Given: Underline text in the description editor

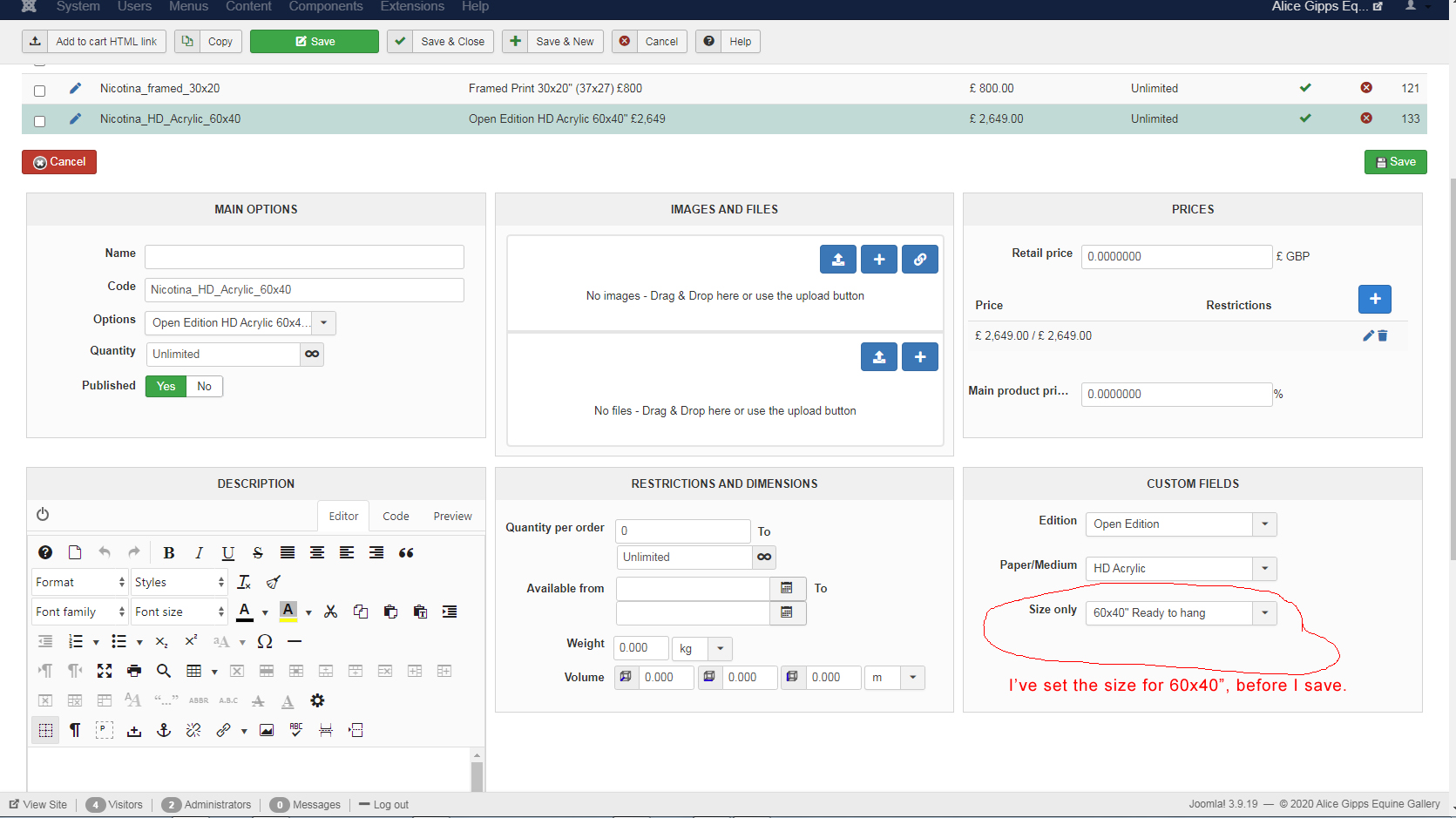Looking at the screenshot, I should (228, 553).
